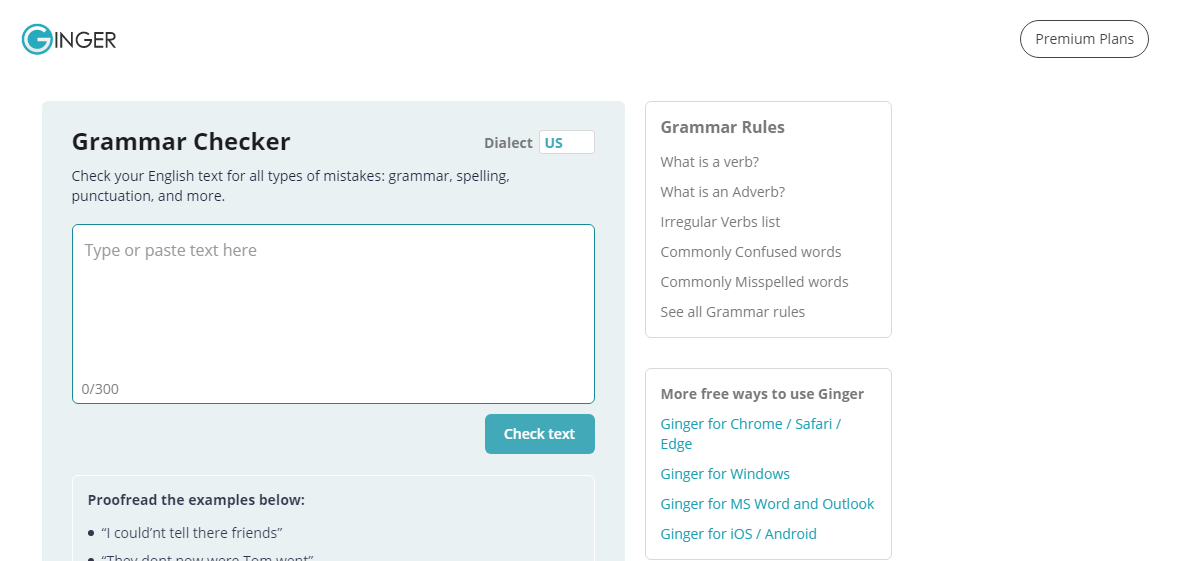Viewport: 1181px width, 561px height.
Task: Click the Grammar Checker title
Action: [x=181, y=142]
